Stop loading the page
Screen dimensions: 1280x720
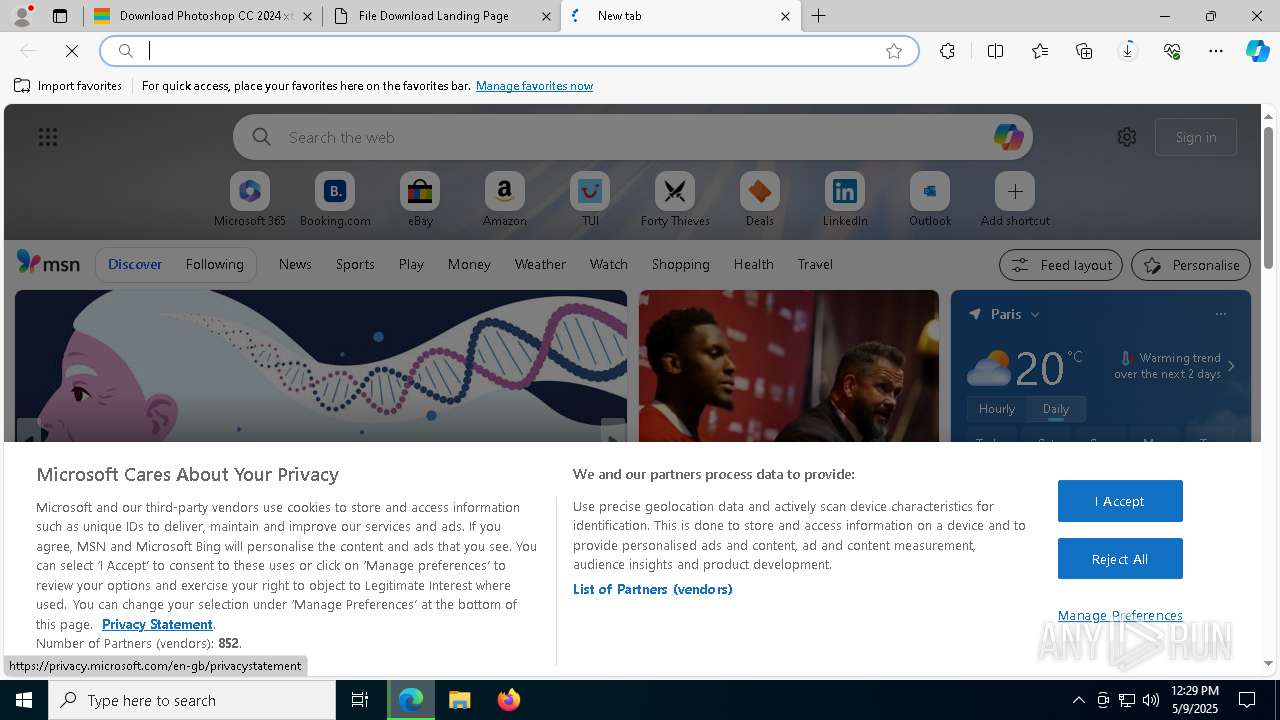pyautogui.click(x=72, y=51)
